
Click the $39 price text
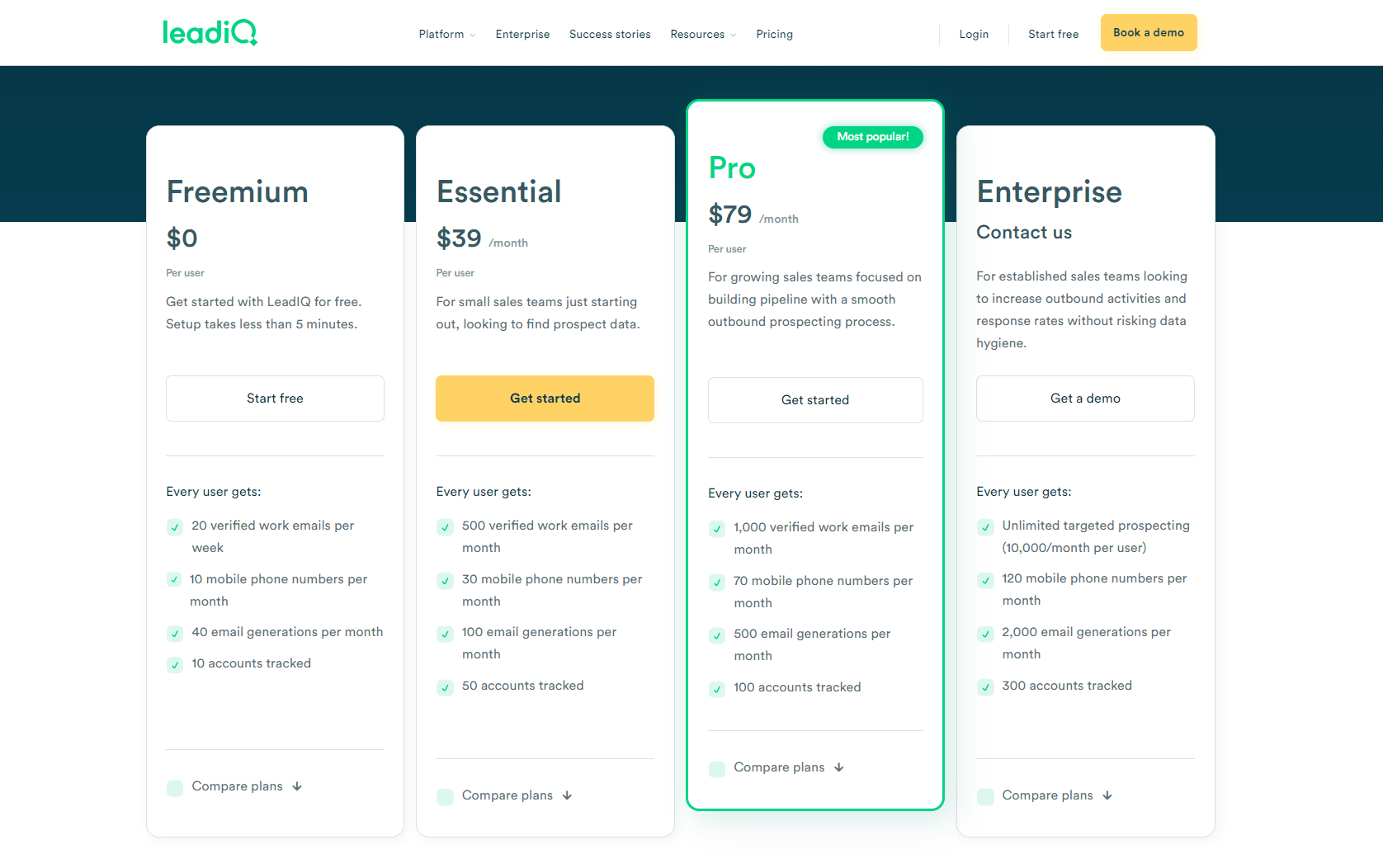point(459,238)
